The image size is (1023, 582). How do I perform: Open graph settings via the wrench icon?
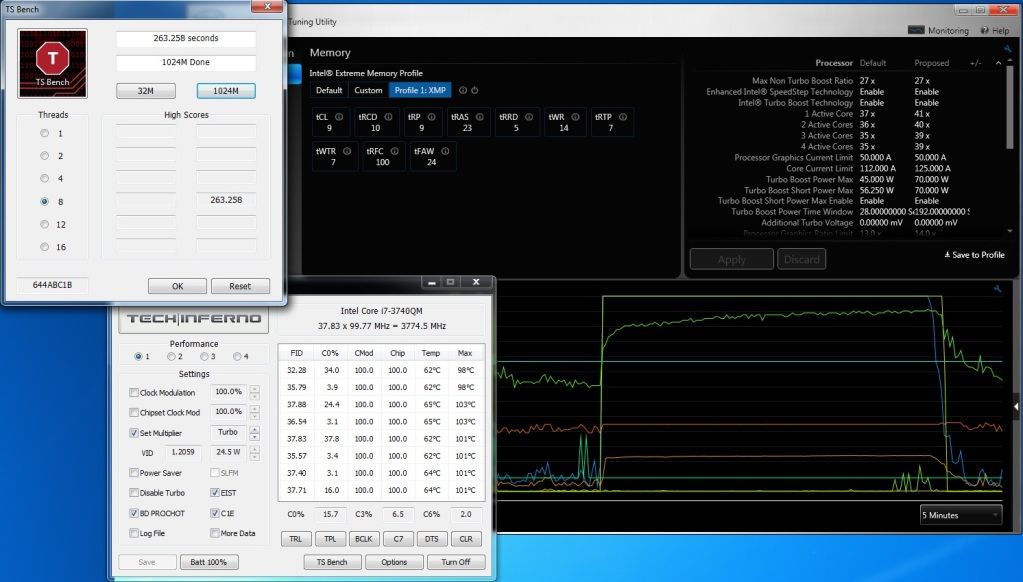point(997,288)
